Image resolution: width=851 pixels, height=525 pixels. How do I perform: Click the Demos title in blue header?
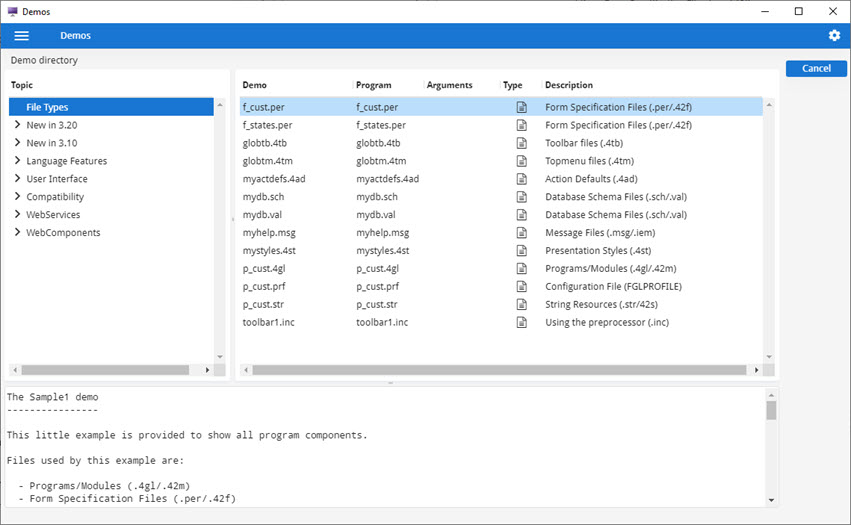pyautogui.click(x=75, y=36)
